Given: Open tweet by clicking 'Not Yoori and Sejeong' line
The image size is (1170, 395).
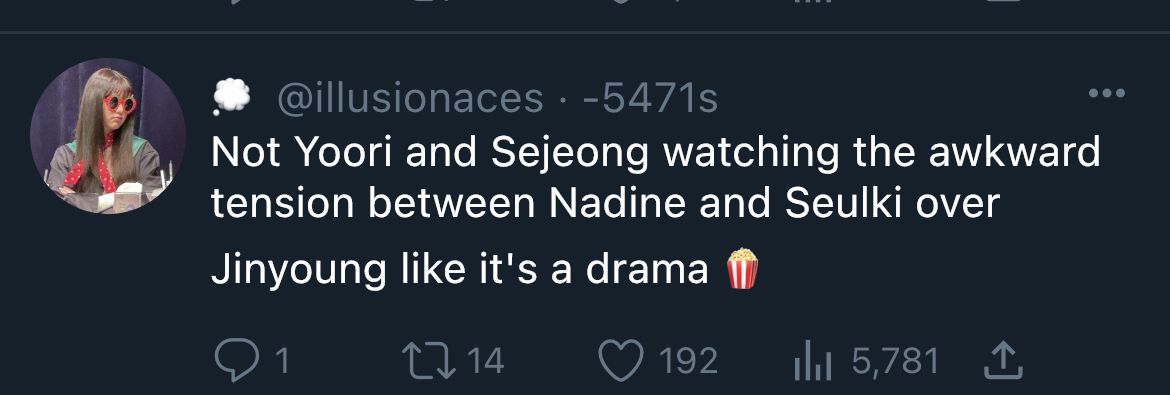Looking at the screenshot, I should tap(656, 153).
